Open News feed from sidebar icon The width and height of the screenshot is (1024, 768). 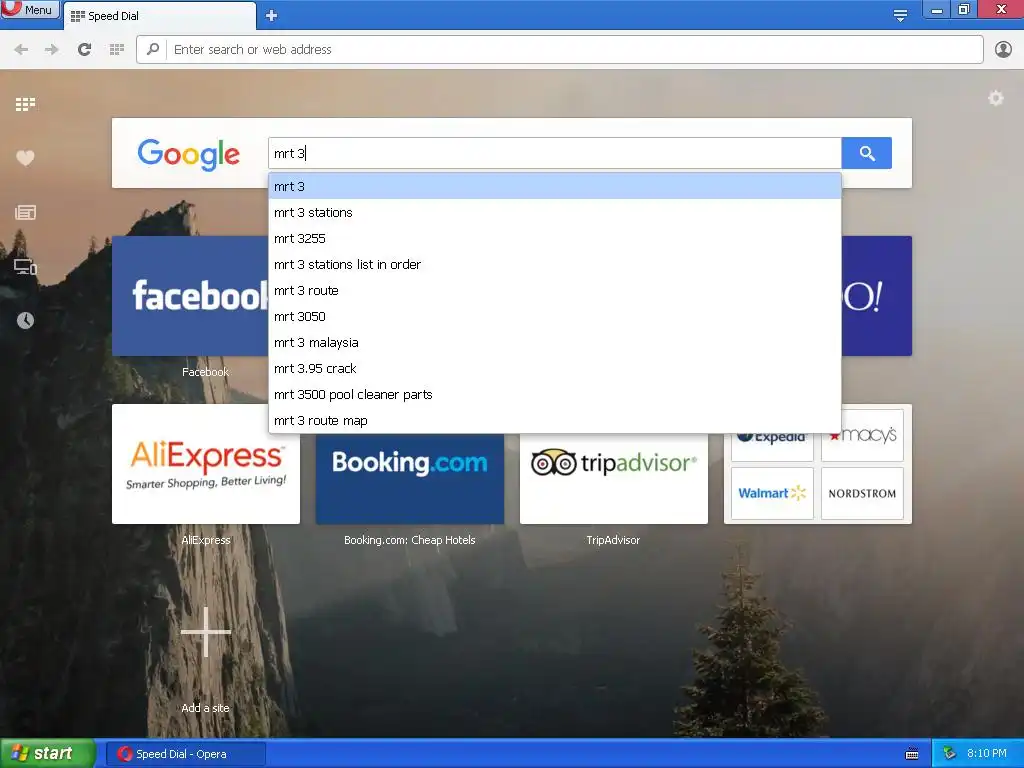pos(25,212)
